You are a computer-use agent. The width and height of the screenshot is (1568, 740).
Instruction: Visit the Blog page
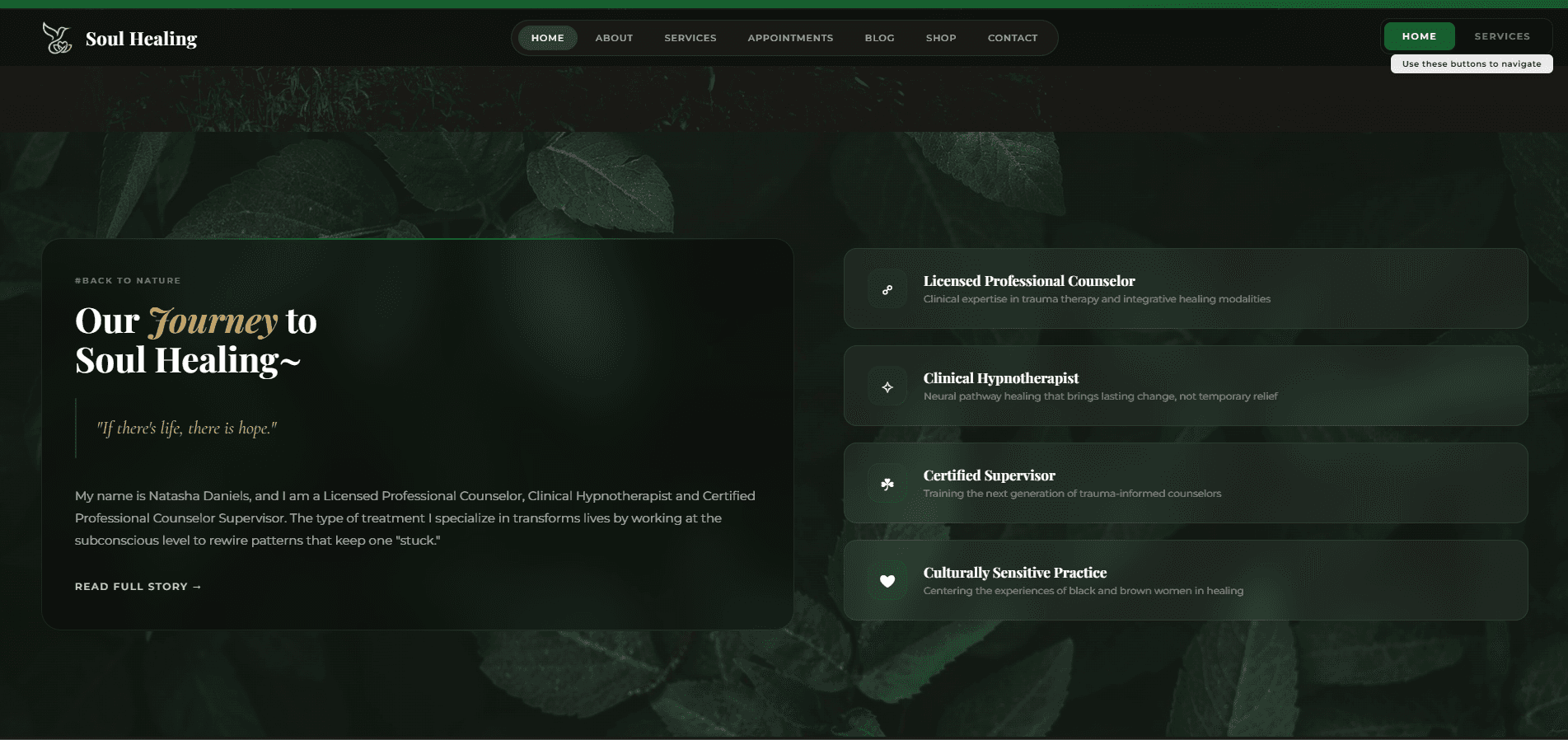880,38
